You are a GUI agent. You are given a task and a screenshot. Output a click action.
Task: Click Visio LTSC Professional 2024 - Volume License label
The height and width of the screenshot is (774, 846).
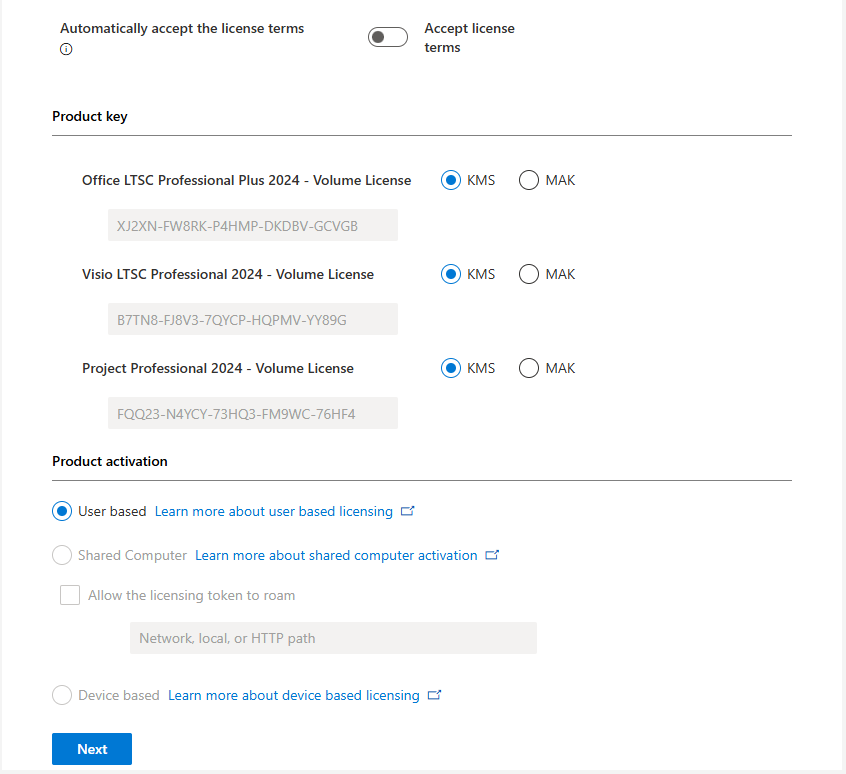(x=228, y=274)
